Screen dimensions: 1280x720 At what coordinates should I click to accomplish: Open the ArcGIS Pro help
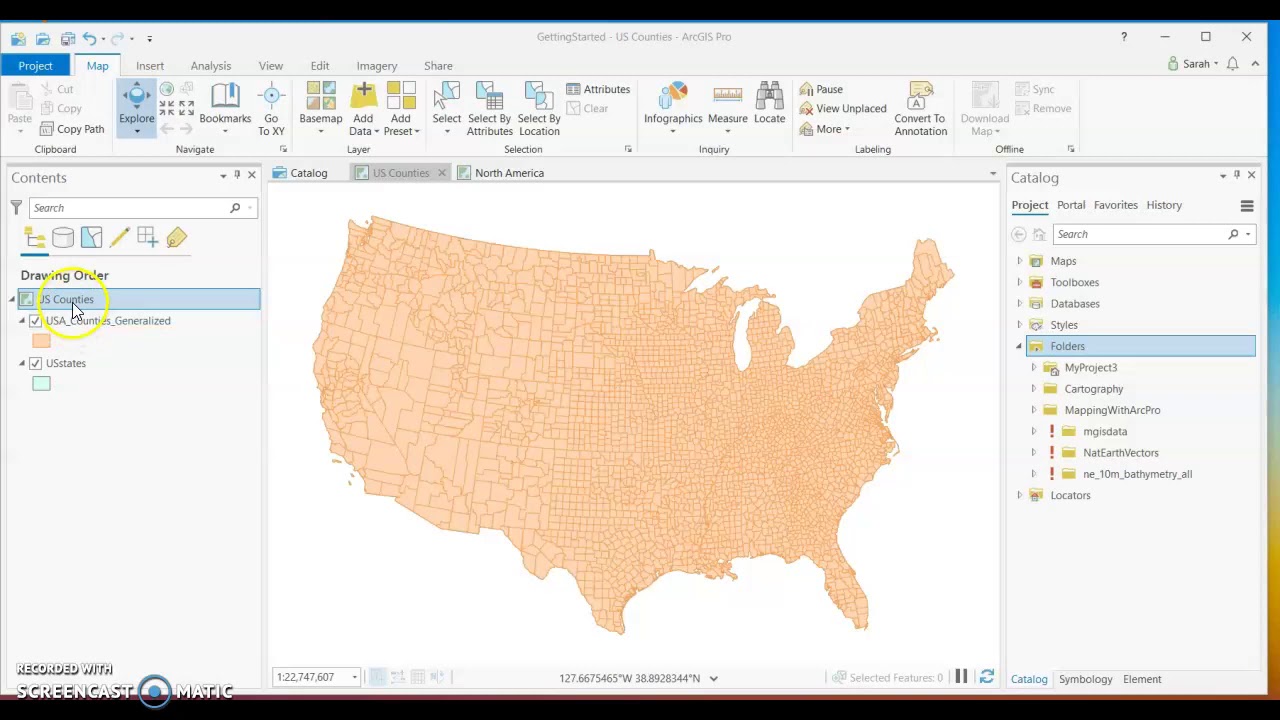(1124, 37)
